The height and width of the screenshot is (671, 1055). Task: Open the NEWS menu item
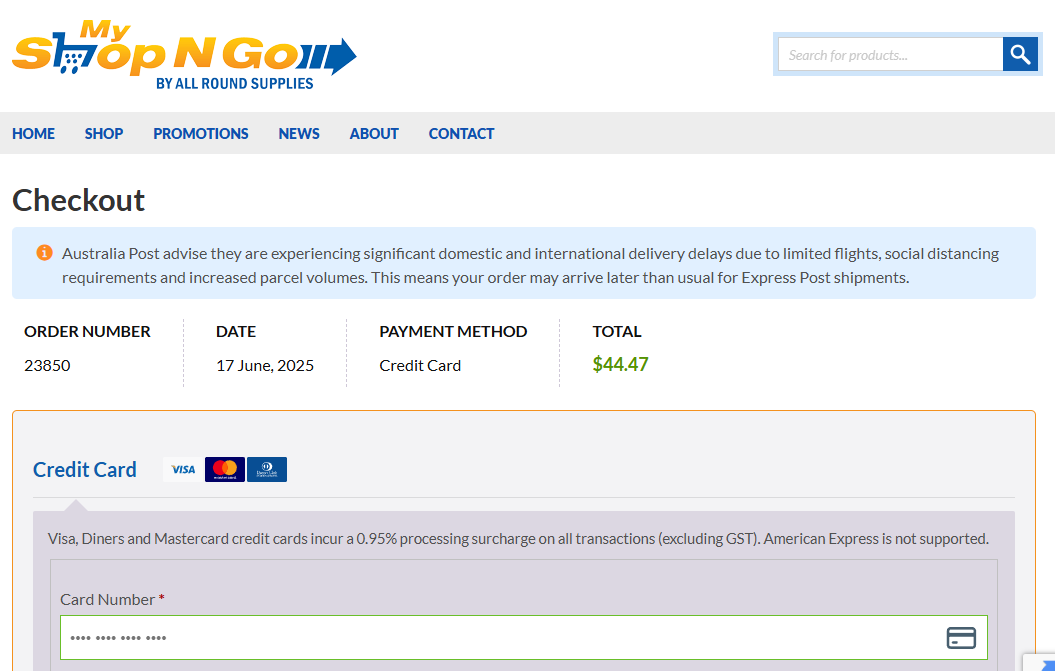pyautogui.click(x=299, y=133)
